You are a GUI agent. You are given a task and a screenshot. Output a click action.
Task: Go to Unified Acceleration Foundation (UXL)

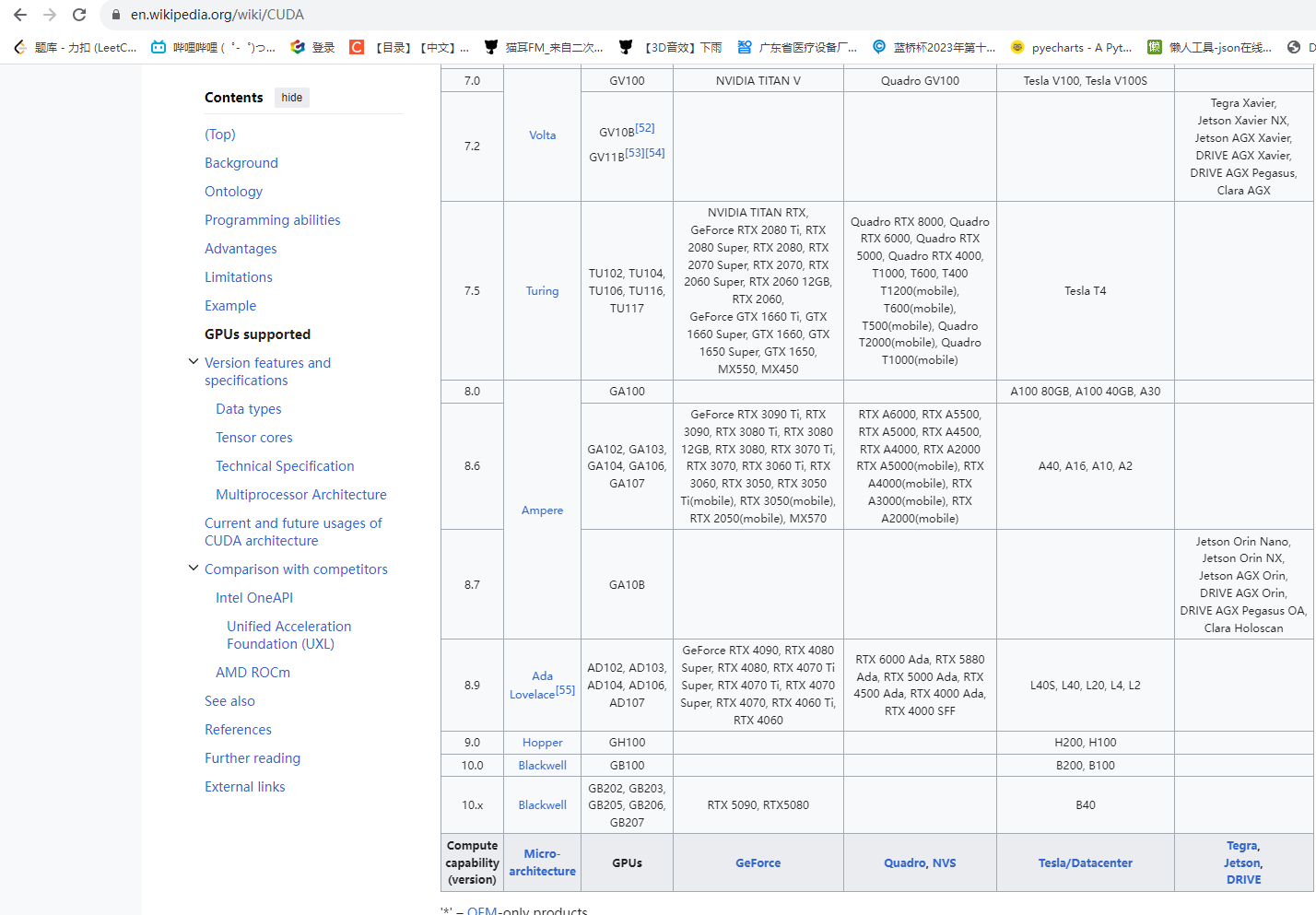(288, 635)
